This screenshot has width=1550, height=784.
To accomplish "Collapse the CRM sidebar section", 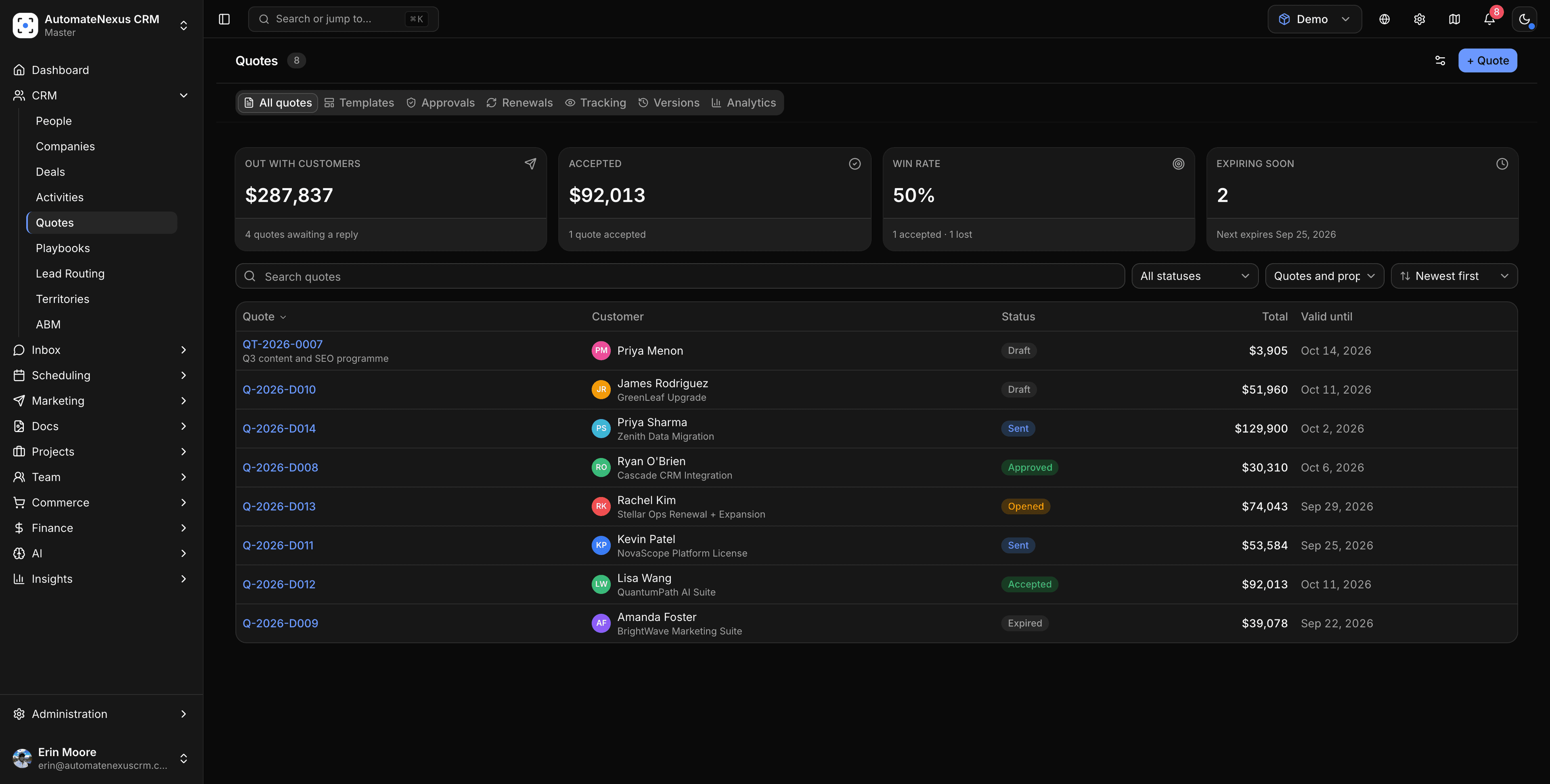I will [101, 96].
